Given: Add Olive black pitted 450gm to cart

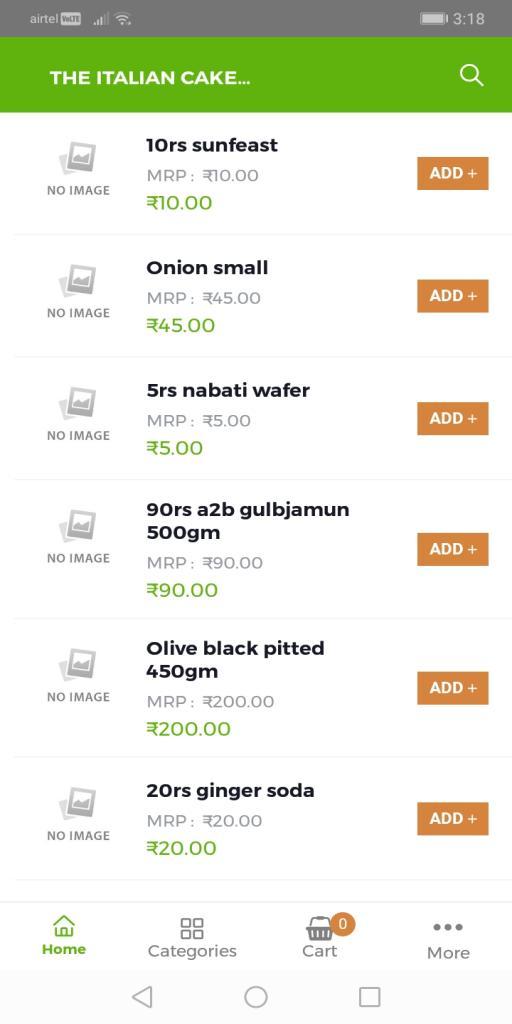Looking at the screenshot, I should (453, 688).
